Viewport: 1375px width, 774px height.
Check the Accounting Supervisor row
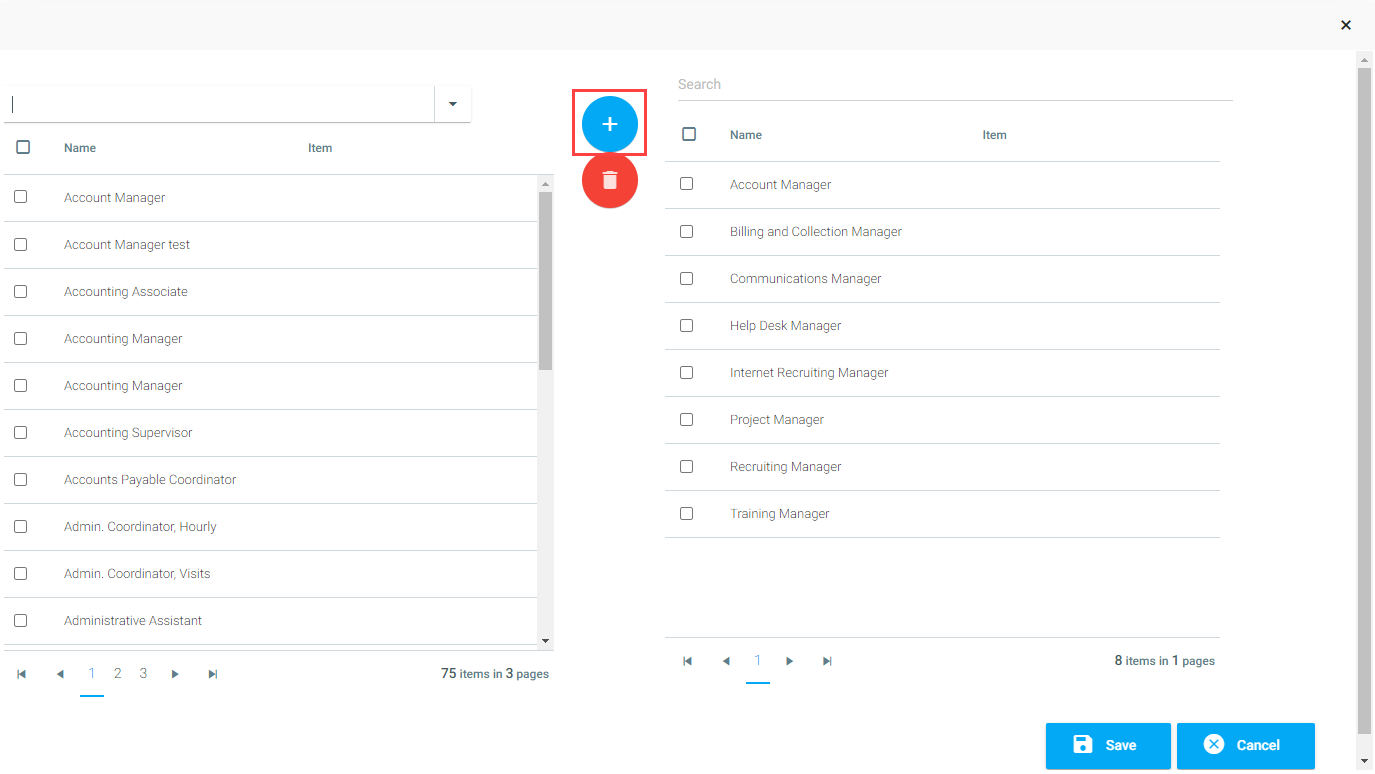click(x=20, y=432)
